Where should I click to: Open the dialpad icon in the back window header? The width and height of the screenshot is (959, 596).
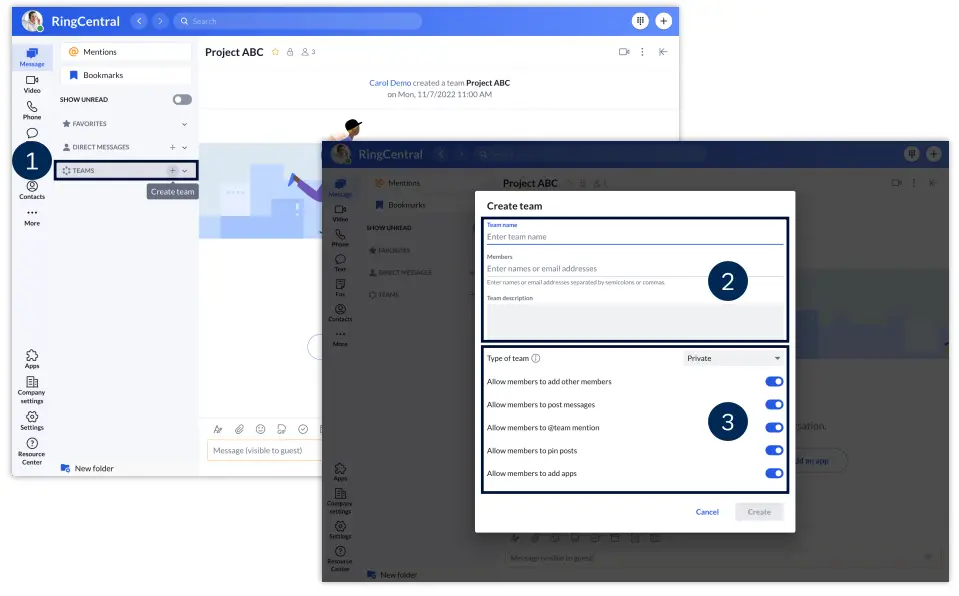(x=640, y=21)
